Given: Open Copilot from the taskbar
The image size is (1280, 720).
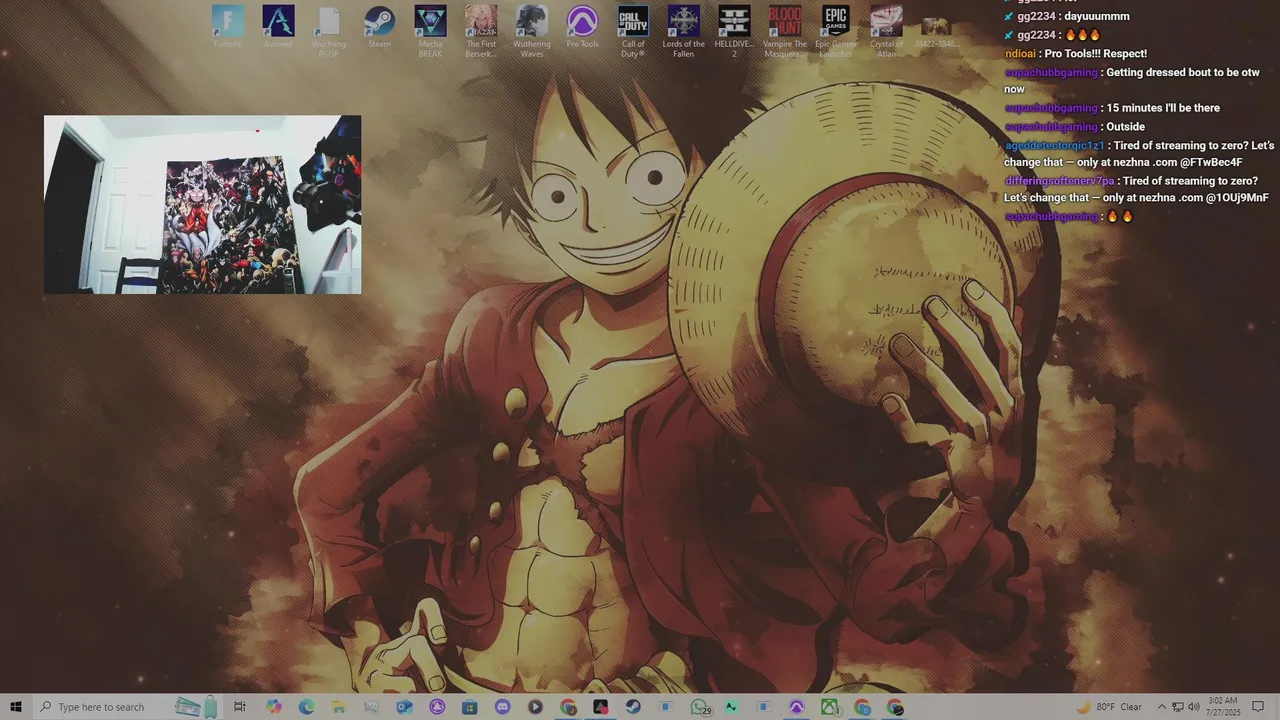Looking at the screenshot, I should [x=273, y=707].
